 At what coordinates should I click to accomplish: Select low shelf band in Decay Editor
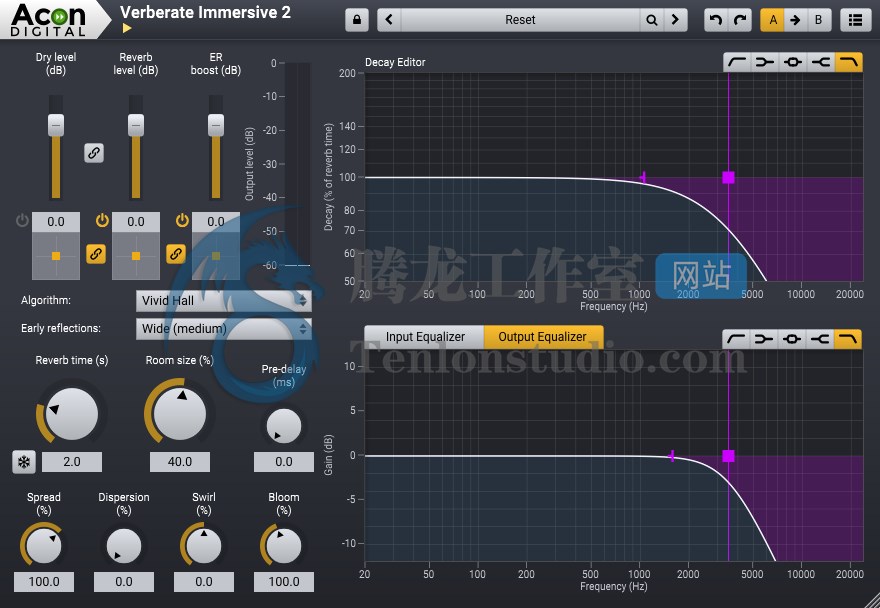[x=764, y=62]
